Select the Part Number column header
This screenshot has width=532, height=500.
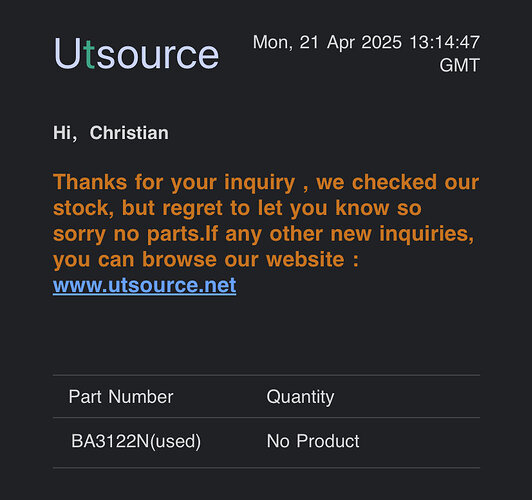coord(121,396)
